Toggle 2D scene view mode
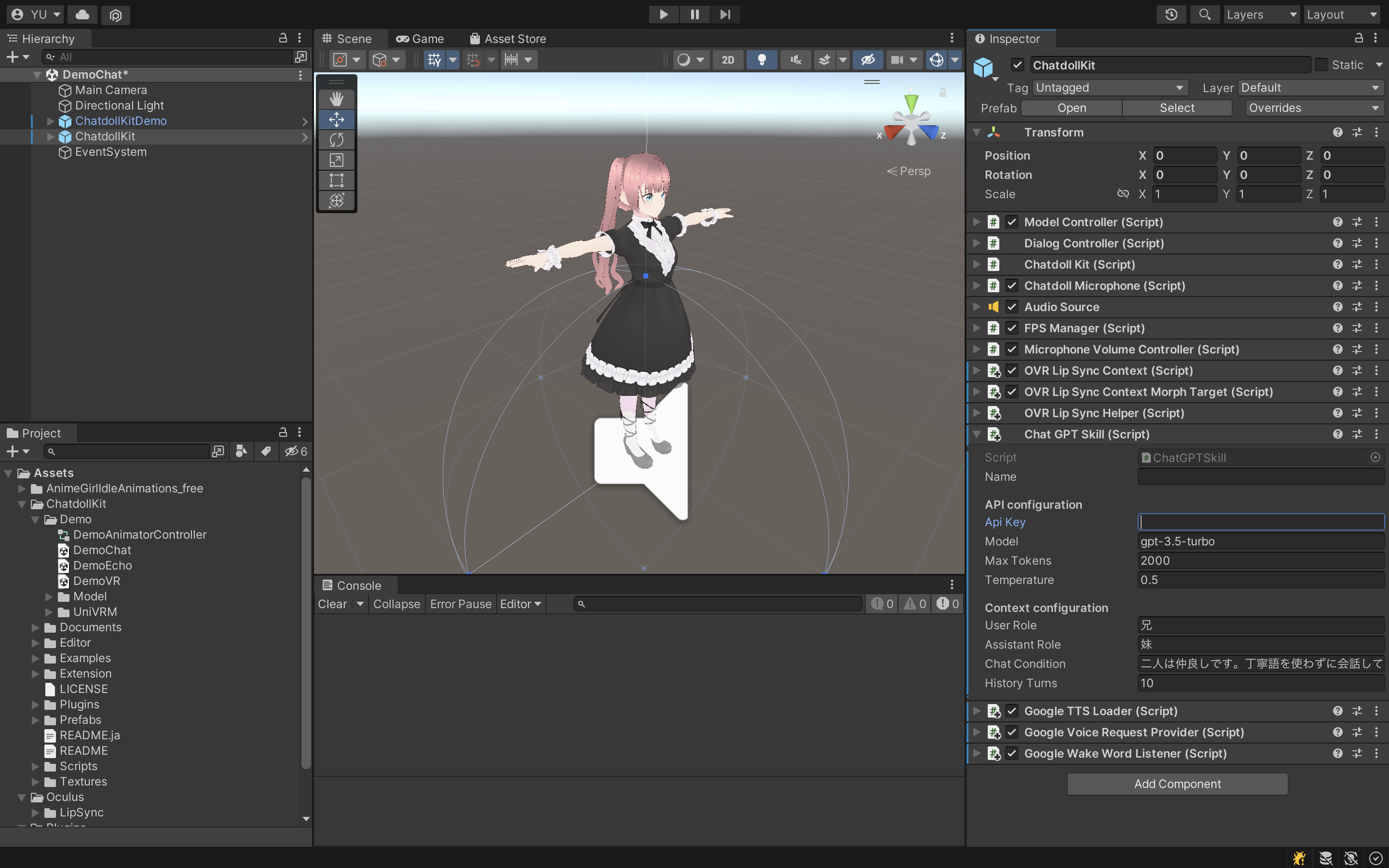This screenshot has height=868, width=1389. [x=728, y=60]
